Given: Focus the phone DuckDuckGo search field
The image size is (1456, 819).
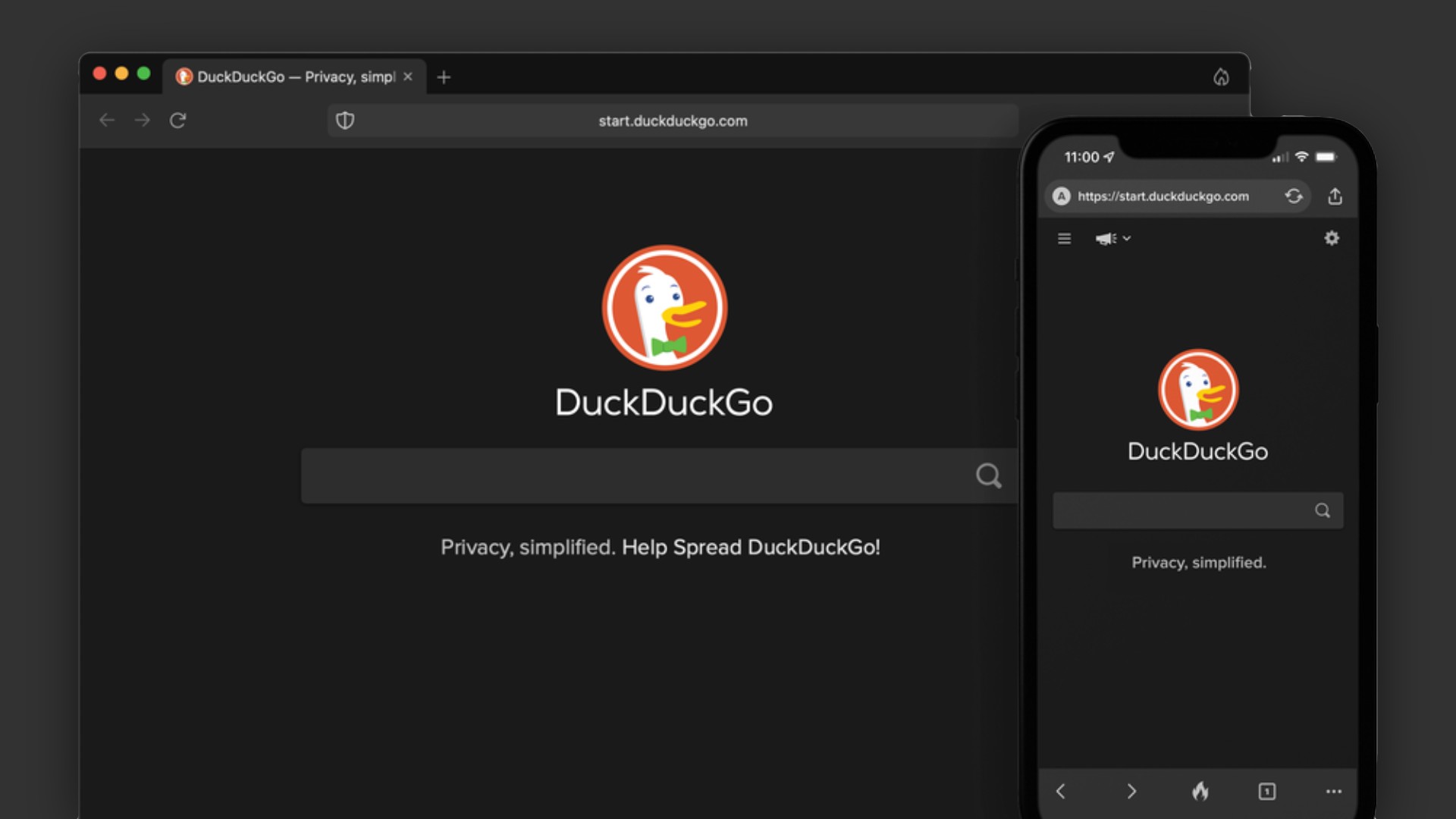Looking at the screenshot, I should click(1197, 510).
